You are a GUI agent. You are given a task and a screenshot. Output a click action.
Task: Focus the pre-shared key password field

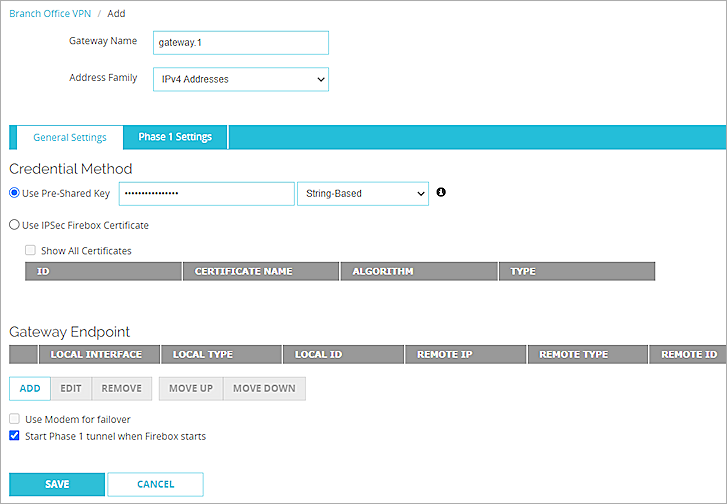tap(206, 194)
